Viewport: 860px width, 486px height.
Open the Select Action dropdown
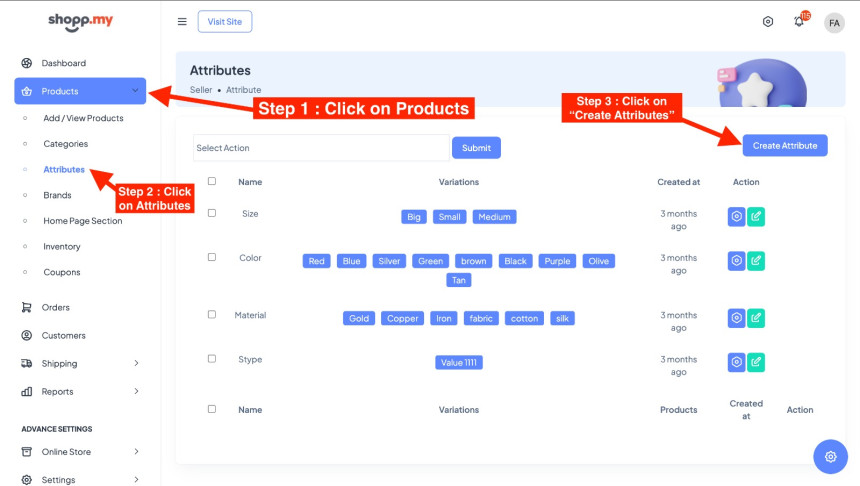[x=320, y=148]
